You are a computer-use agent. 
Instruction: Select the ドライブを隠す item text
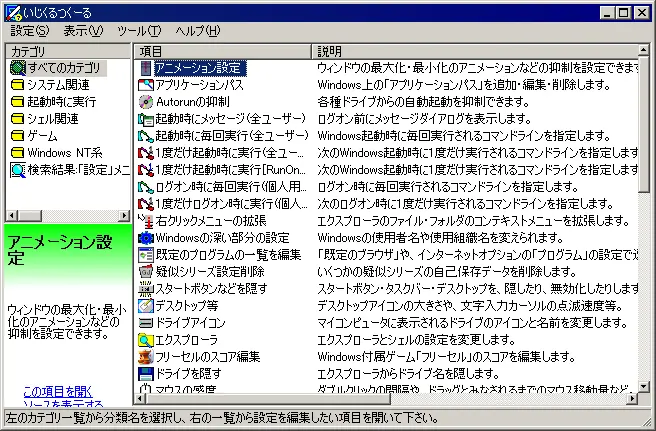pyautogui.click(x=188, y=374)
